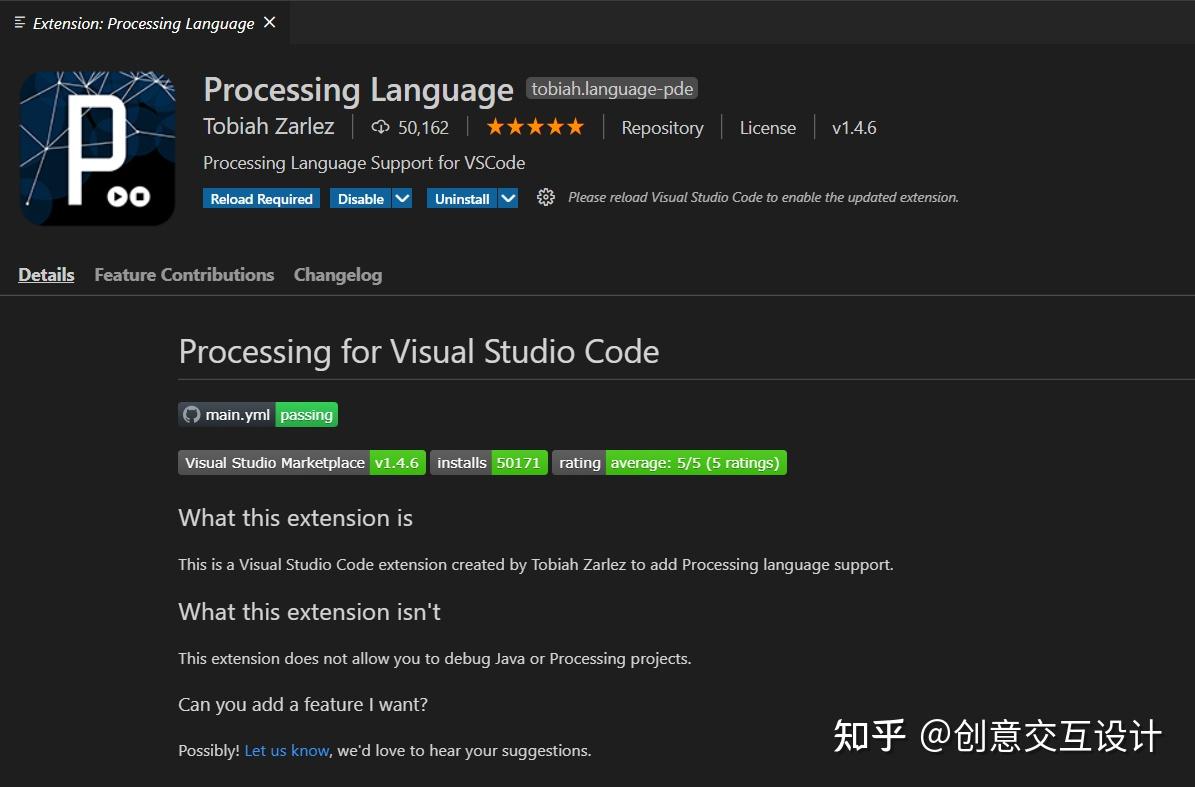Screen dimensions: 1195x787
Task: Open the Uninstall dropdown arrow
Action: [x=509, y=198]
